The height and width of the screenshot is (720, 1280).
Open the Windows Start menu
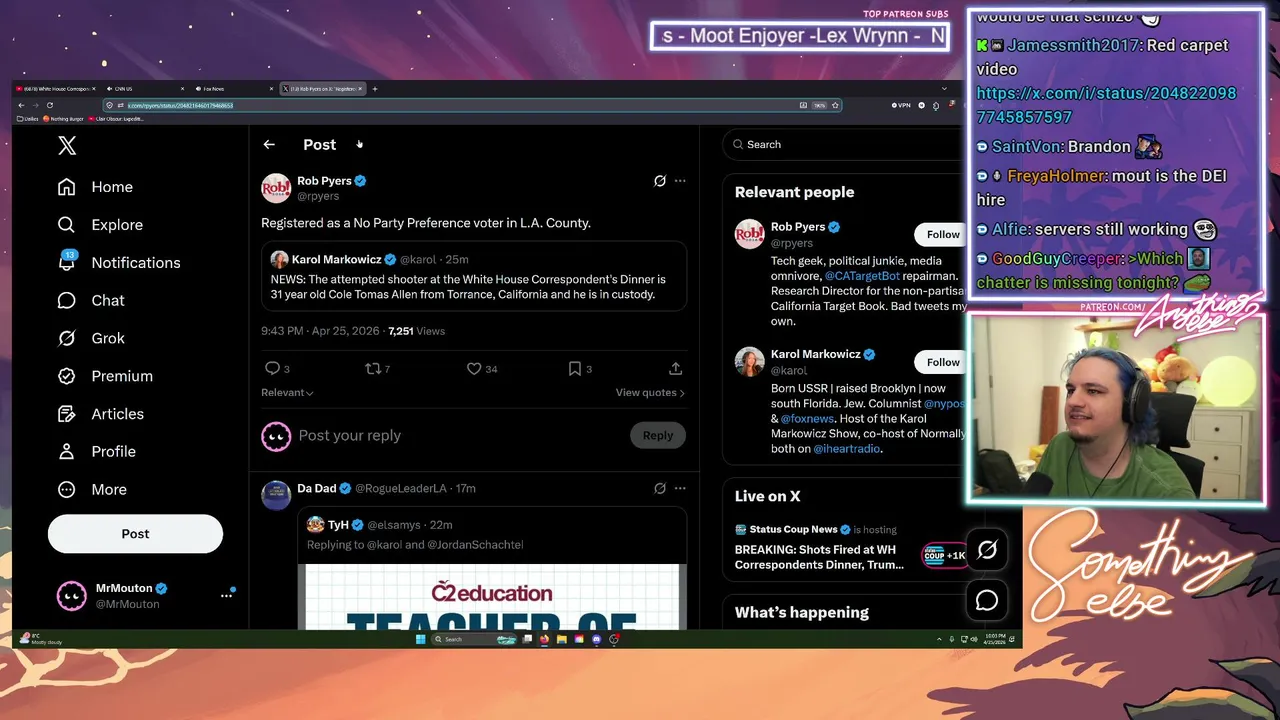(x=420, y=639)
